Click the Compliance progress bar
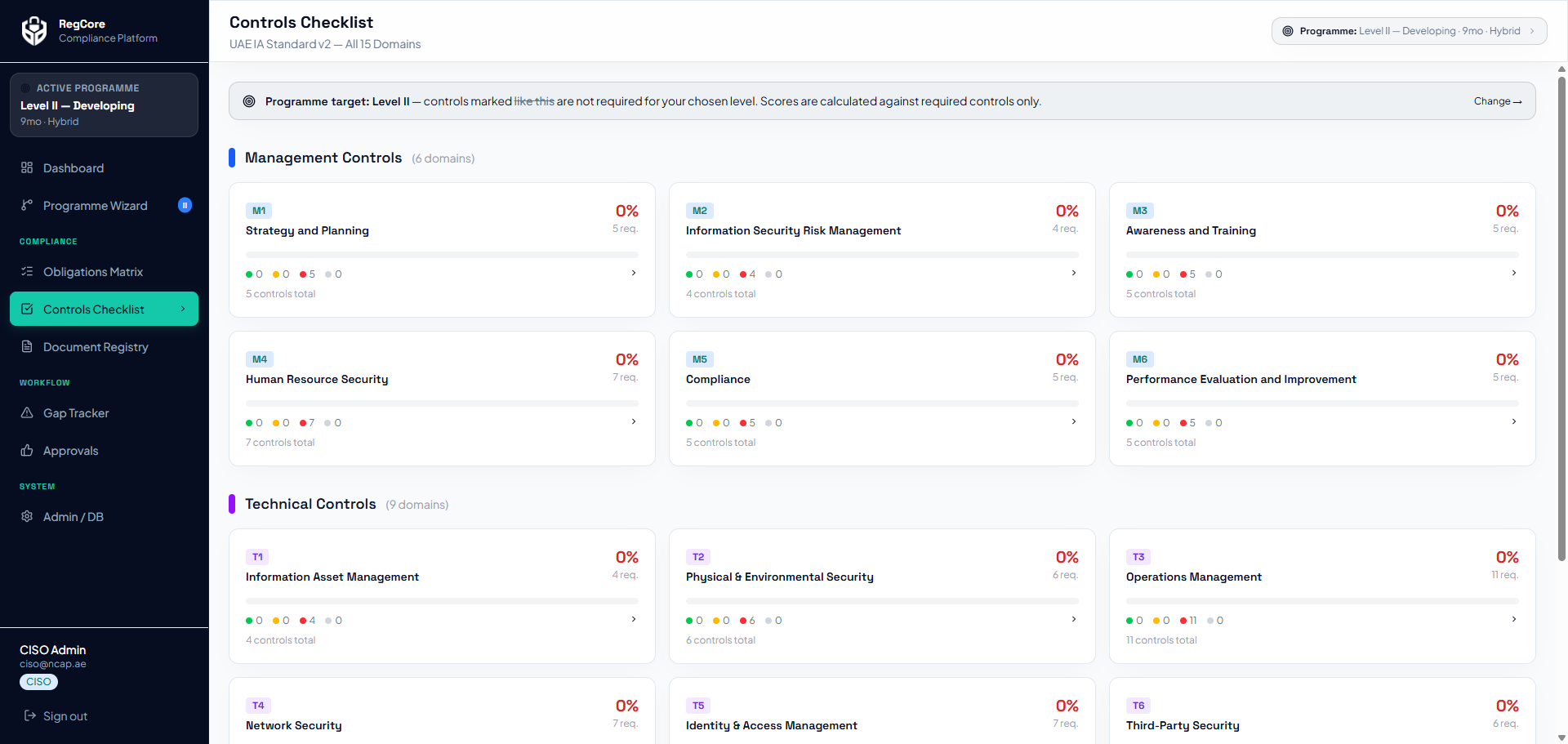Image resolution: width=1568 pixels, height=744 pixels. point(882,403)
